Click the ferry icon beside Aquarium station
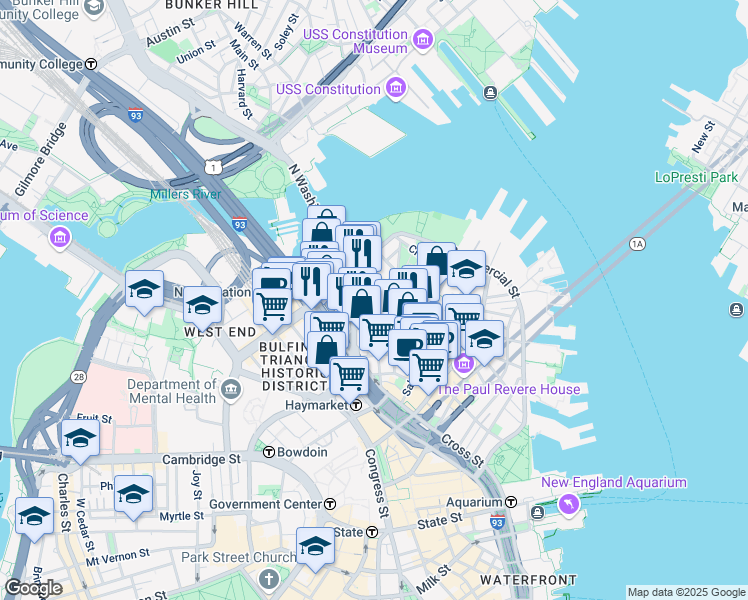The image size is (748, 600). [x=537, y=513]
